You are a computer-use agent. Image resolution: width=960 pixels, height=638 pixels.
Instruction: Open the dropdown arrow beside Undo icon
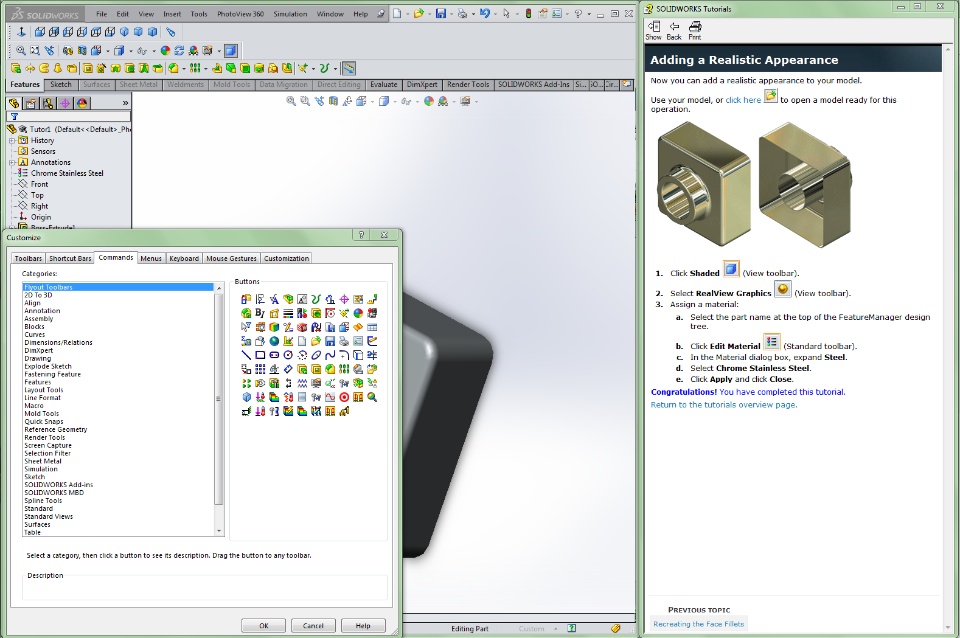point(495,13)
